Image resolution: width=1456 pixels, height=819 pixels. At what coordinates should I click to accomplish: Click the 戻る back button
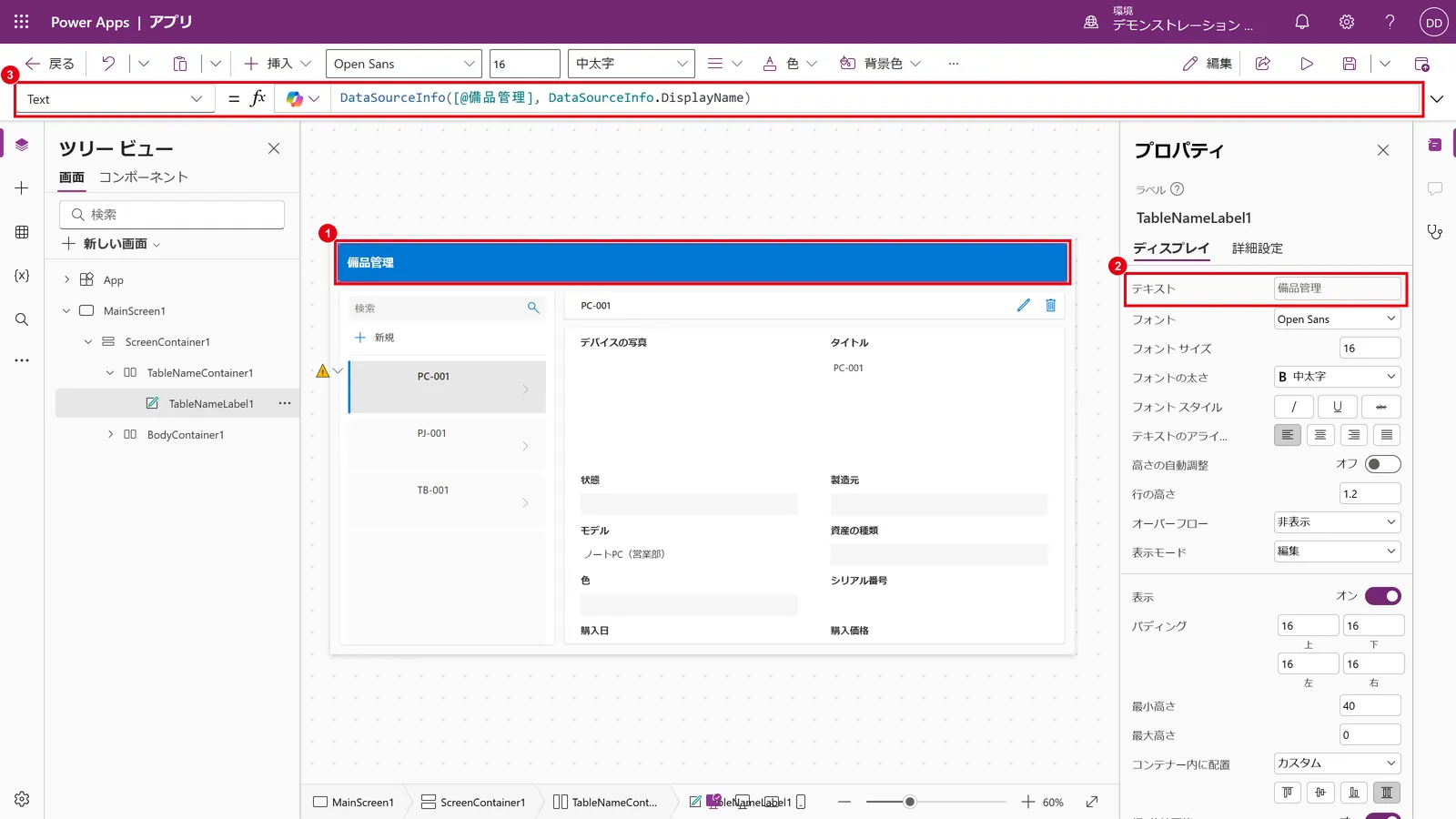pos(50,64)
